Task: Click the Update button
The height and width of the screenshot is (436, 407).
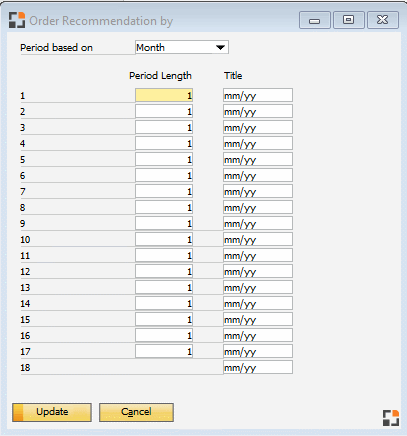Action: [x=52, y=412]
